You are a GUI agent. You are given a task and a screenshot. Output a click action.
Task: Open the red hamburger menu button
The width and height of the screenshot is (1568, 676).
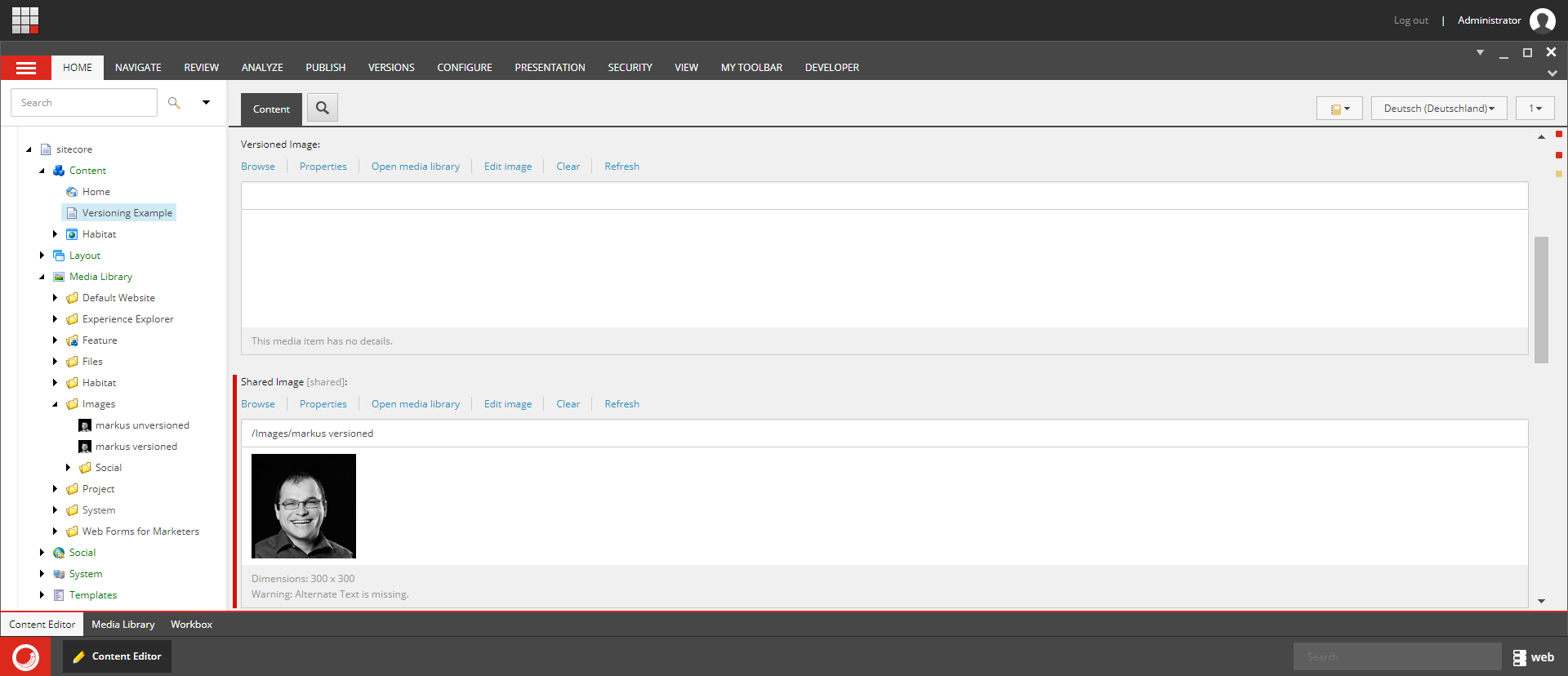pyautogui.click(x=26, y=68)
